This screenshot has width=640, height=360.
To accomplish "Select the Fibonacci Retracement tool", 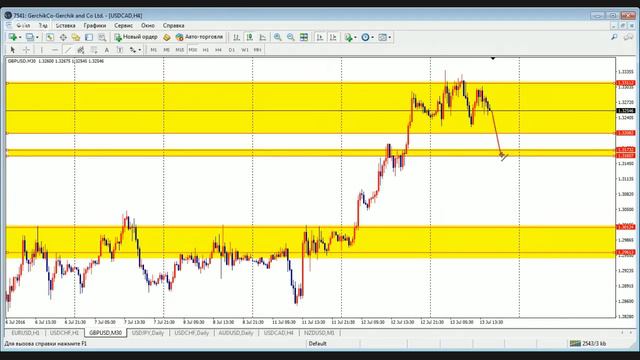I will [x=94, y=50].
